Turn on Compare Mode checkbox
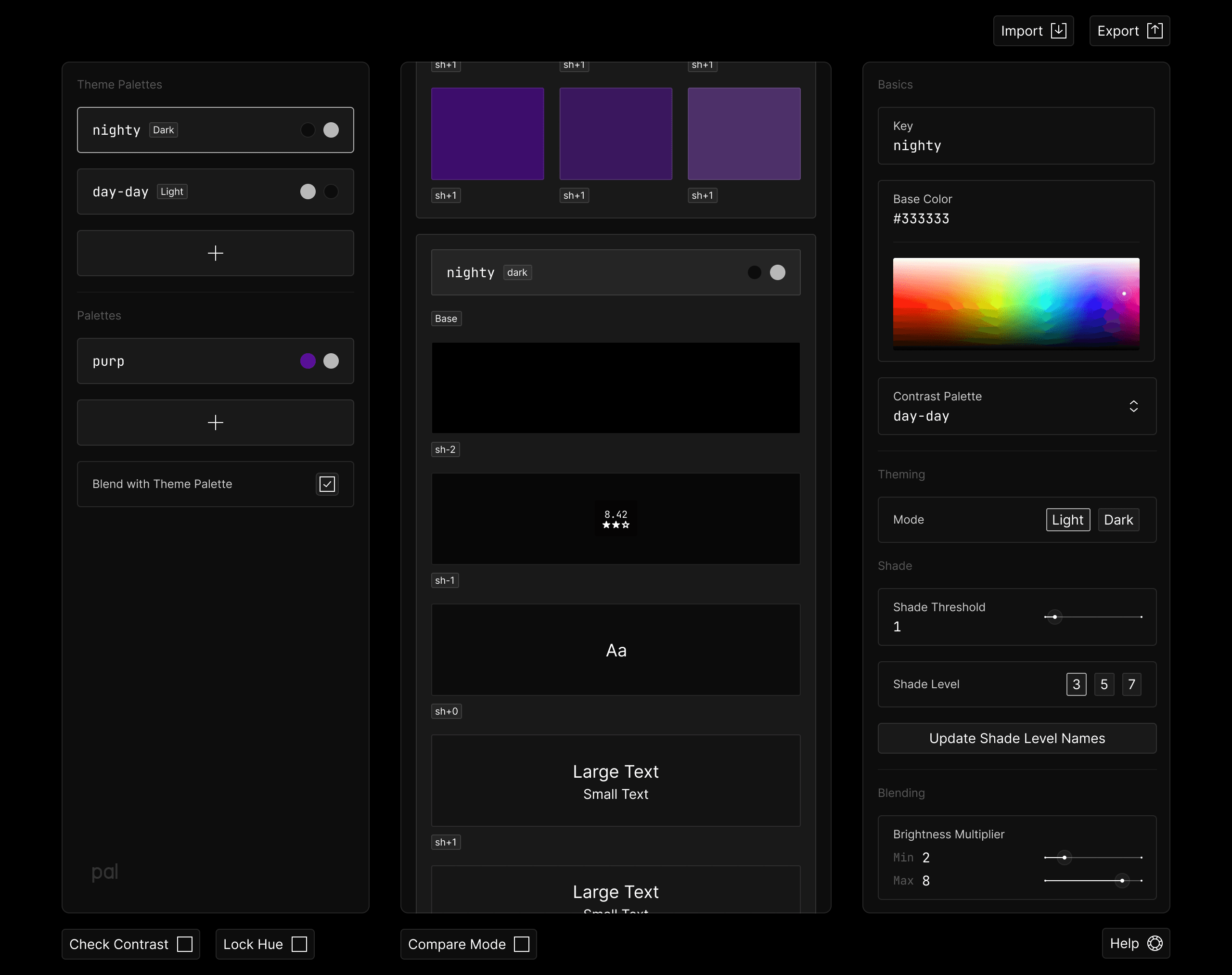This screenshot has width=1232, height=975. pos(521,944)
